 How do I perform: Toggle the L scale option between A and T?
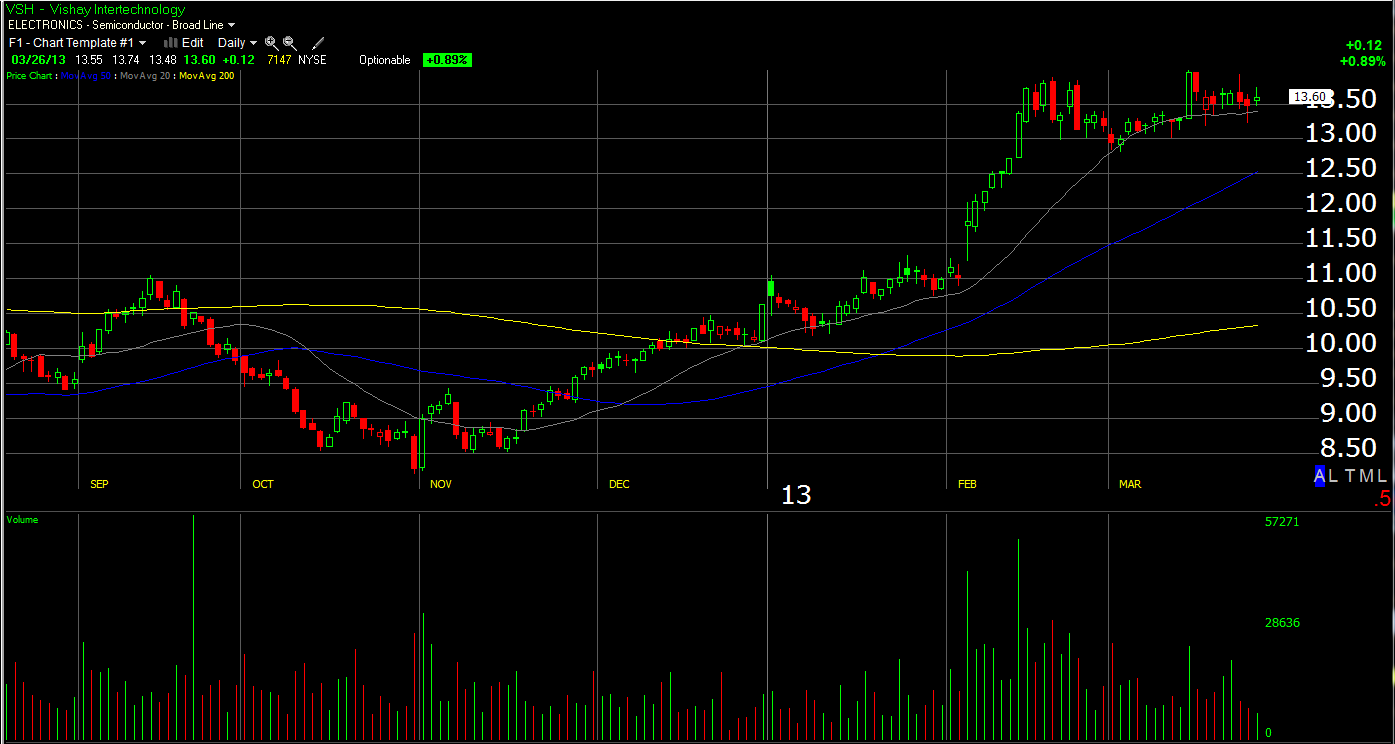[1334, 476]
